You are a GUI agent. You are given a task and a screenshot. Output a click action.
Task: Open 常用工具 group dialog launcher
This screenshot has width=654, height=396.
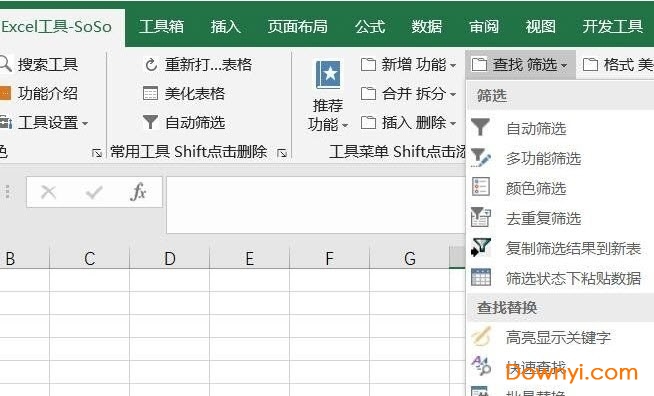tap(282, 153)
